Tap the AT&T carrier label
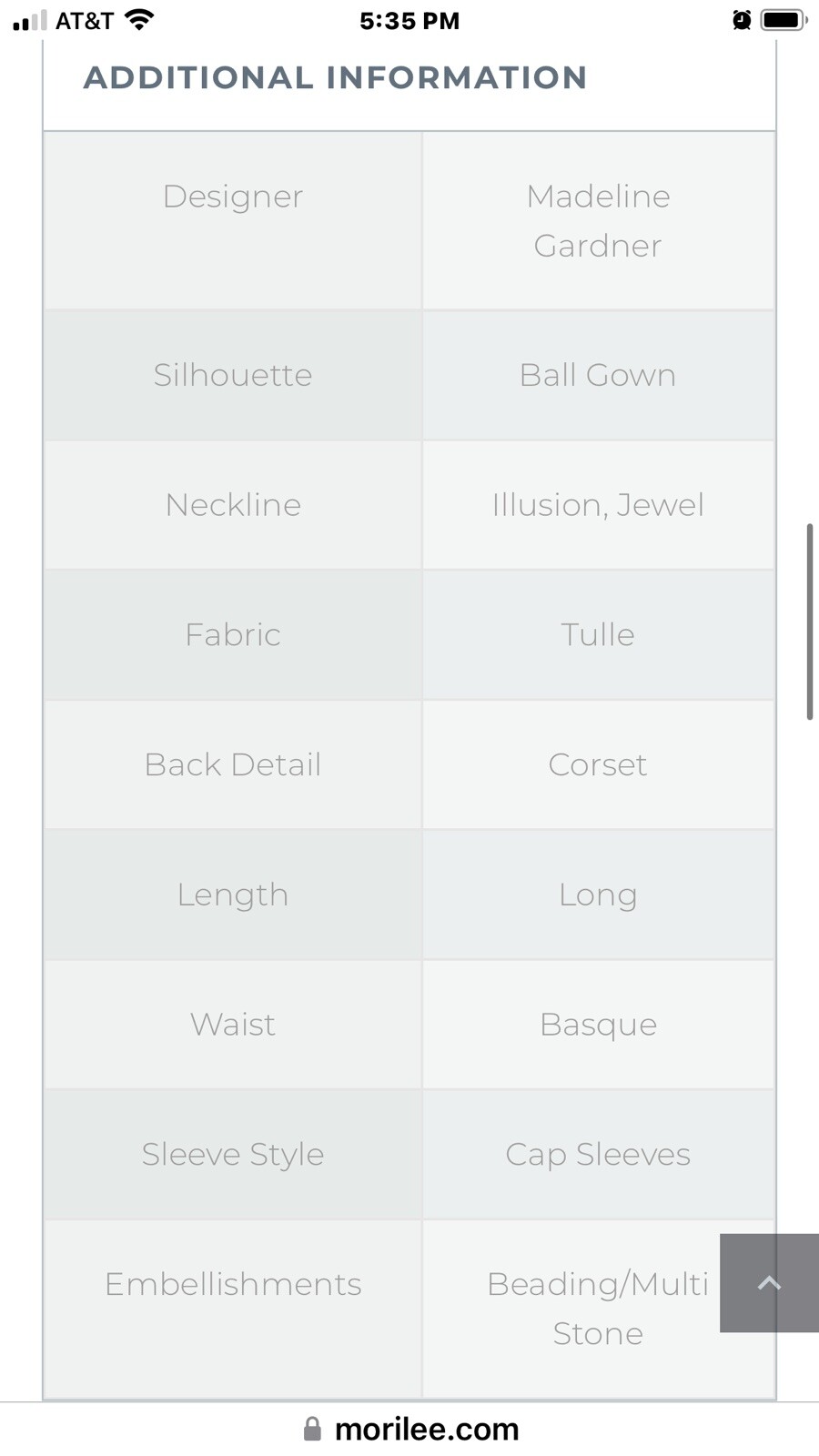This screenshot has width=819, height=1456. coord(85,21)
